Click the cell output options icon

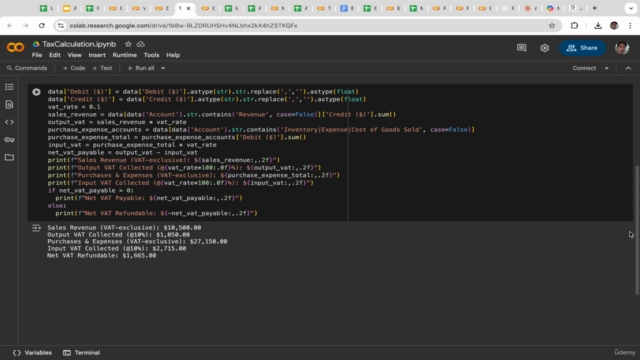point(36,228)
